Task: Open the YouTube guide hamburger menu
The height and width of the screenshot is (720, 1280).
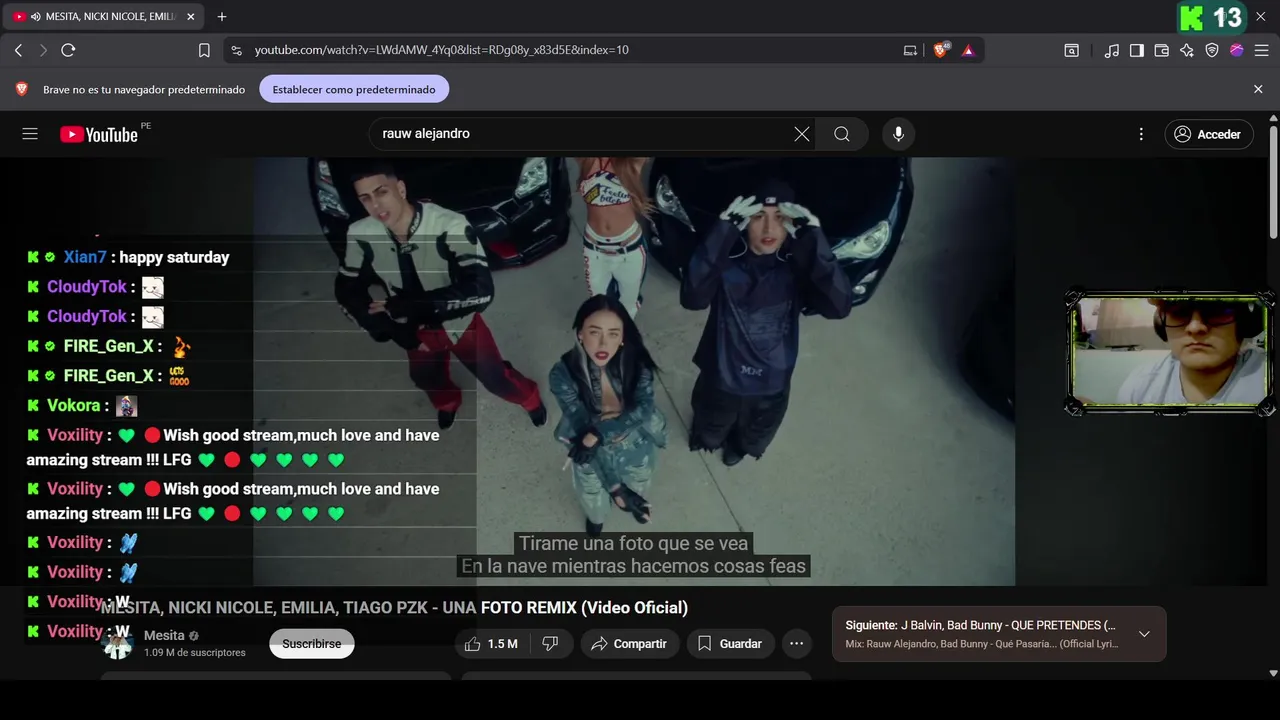Action: (x=30, y=134)
